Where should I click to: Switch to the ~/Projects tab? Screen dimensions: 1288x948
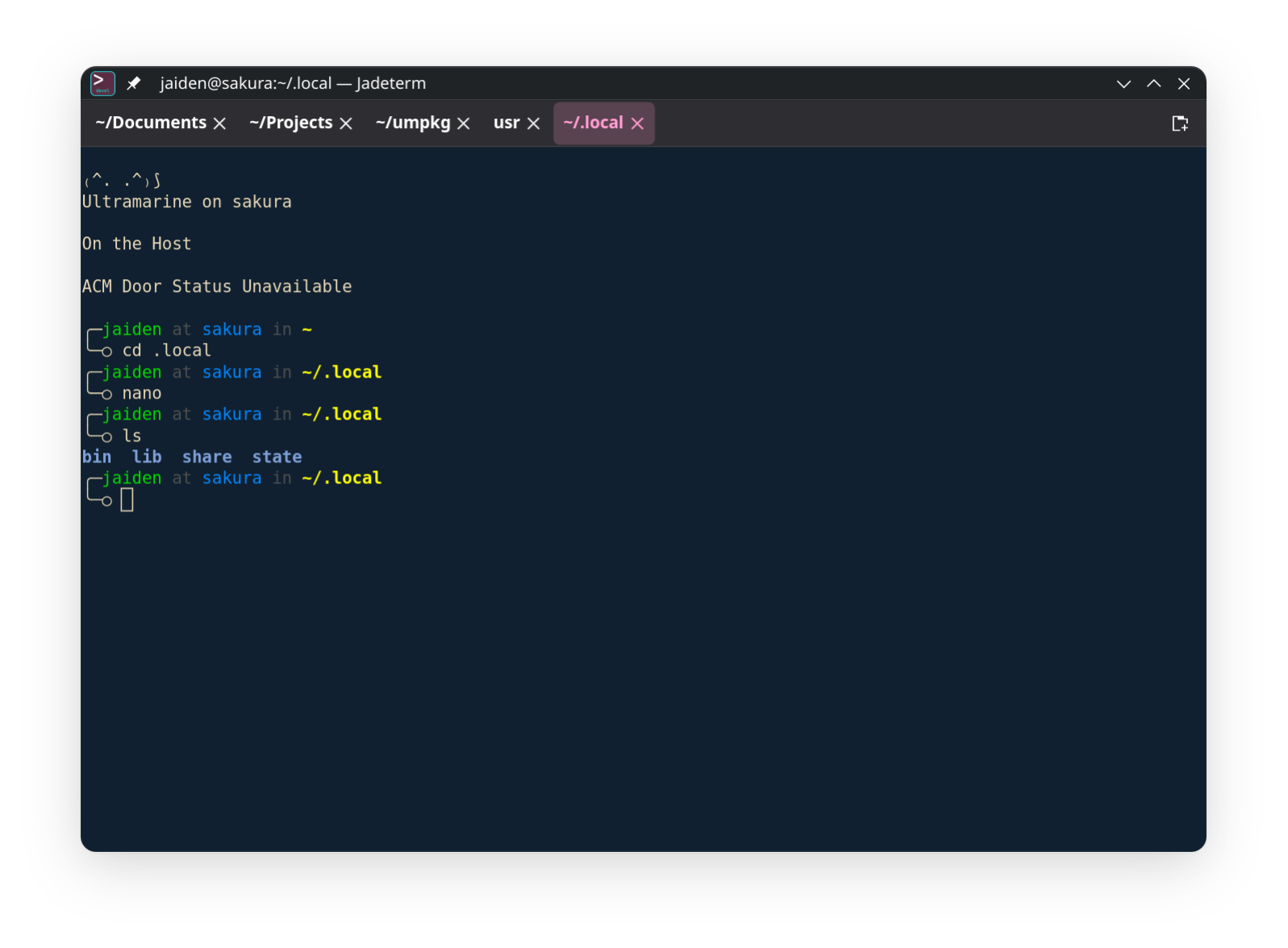(291, 123)
